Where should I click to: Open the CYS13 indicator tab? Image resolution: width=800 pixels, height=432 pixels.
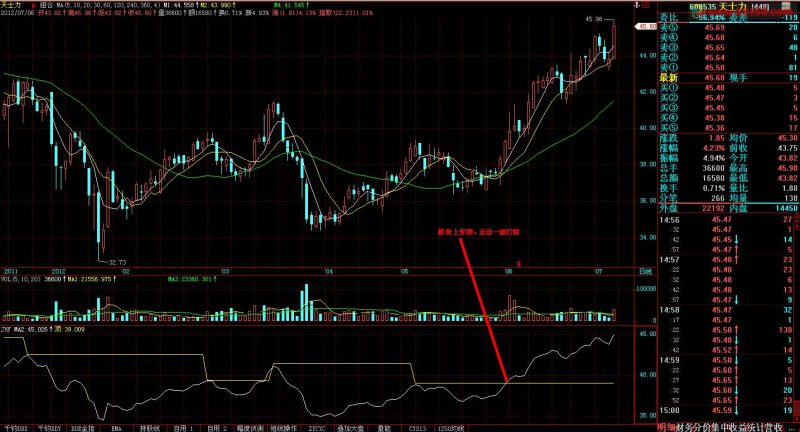point(417,428)
